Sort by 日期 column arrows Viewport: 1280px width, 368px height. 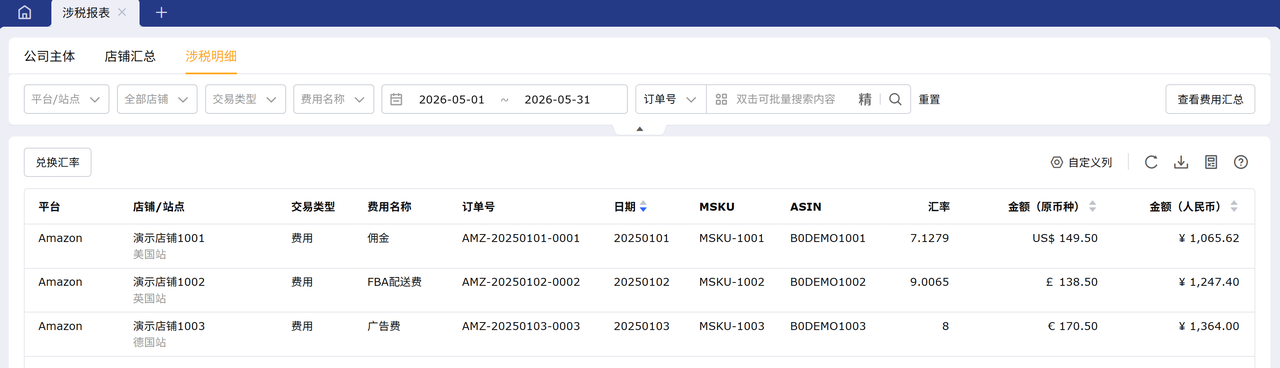[643, 207]
